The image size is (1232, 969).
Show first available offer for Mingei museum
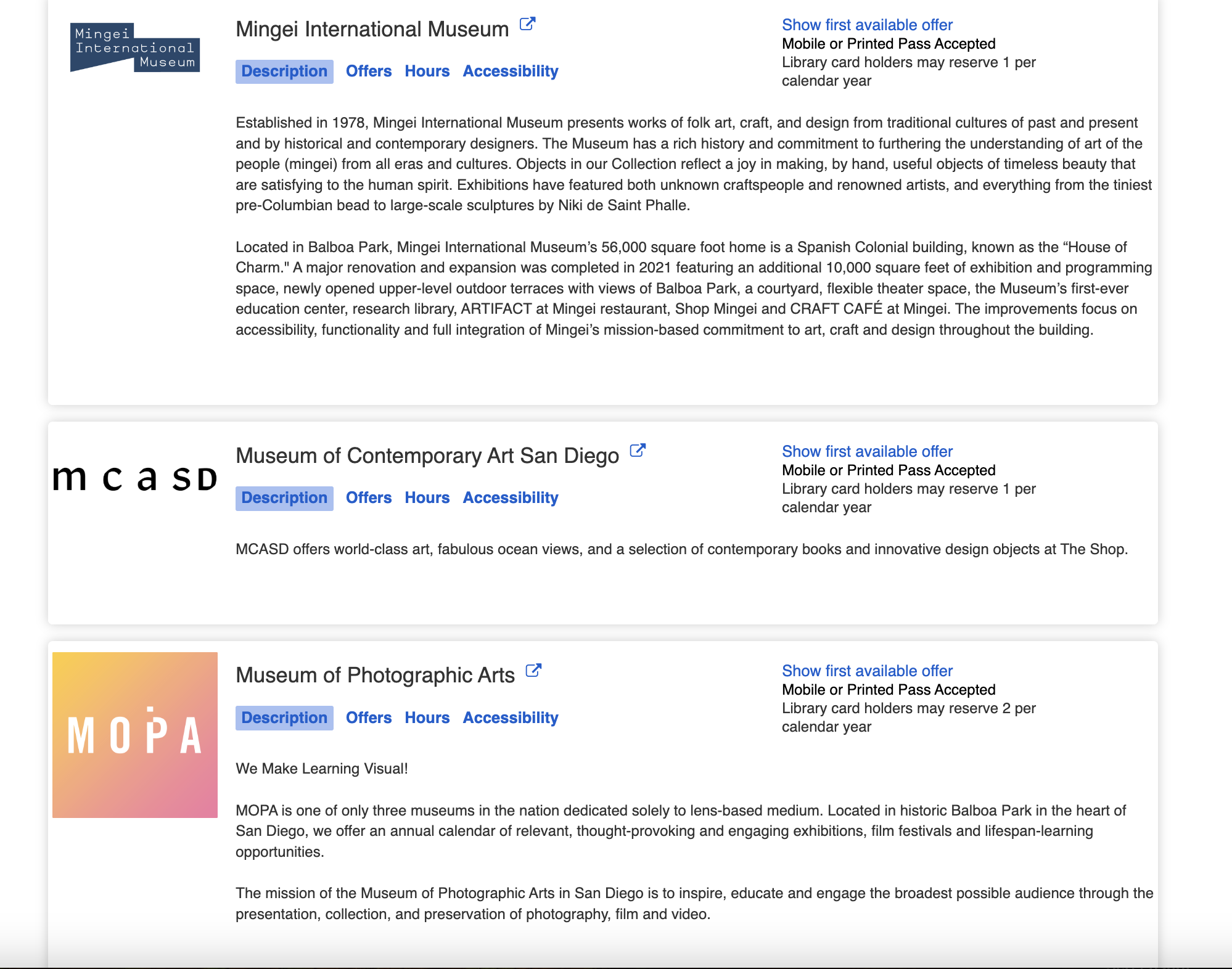(x=867, y=25)
